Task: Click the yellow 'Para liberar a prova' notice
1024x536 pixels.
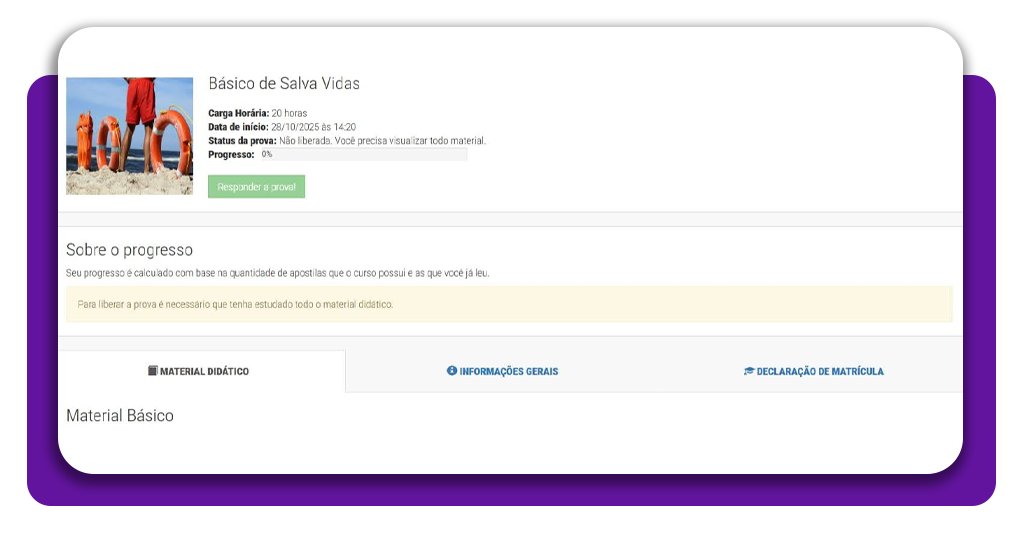Action: (x=509, y=304)
